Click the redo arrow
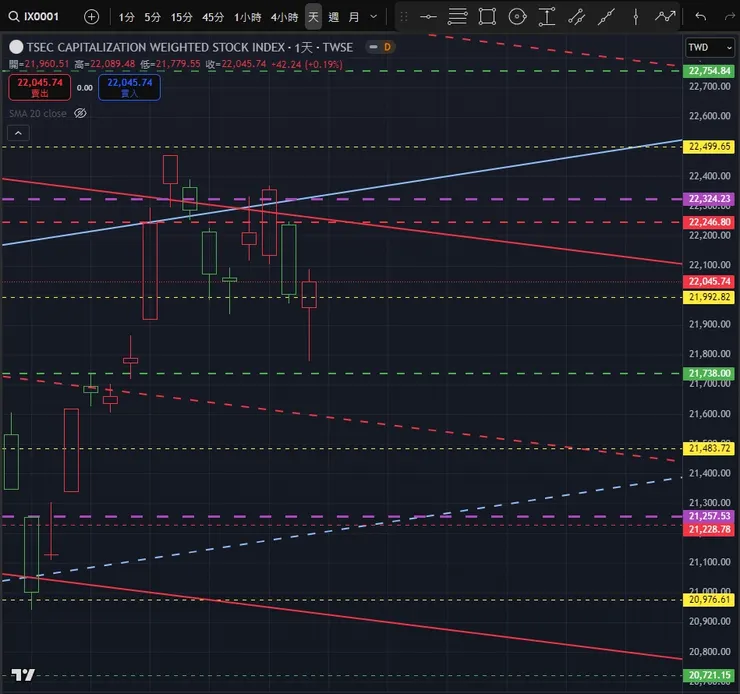Image resolution: width=740 pixels, height=694 pixels. 730,17
